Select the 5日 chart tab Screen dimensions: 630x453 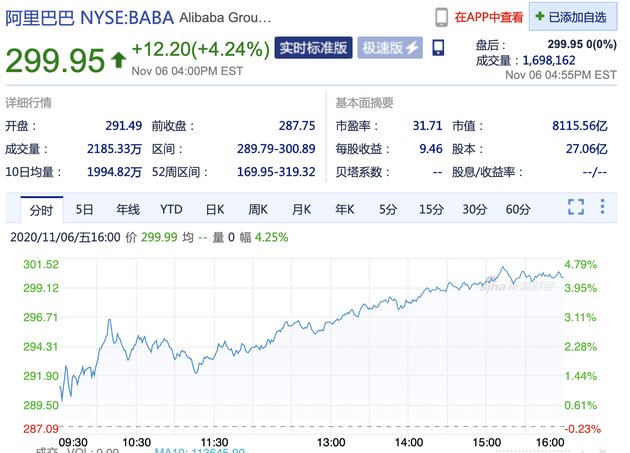click(x=84, y=209)
